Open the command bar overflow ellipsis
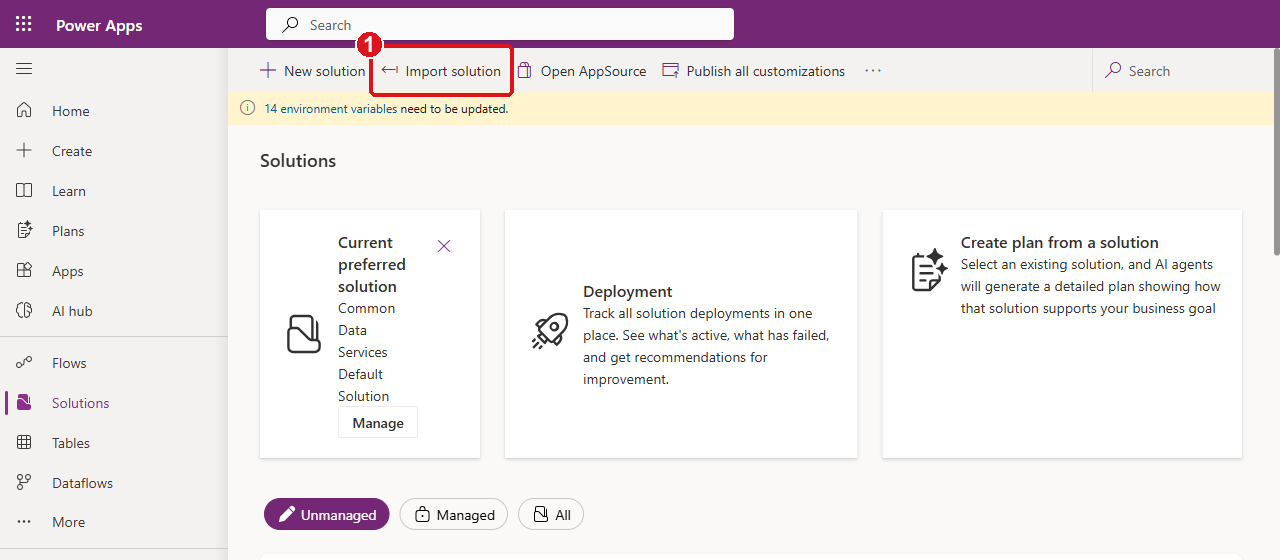 click(x=873, y=71)
